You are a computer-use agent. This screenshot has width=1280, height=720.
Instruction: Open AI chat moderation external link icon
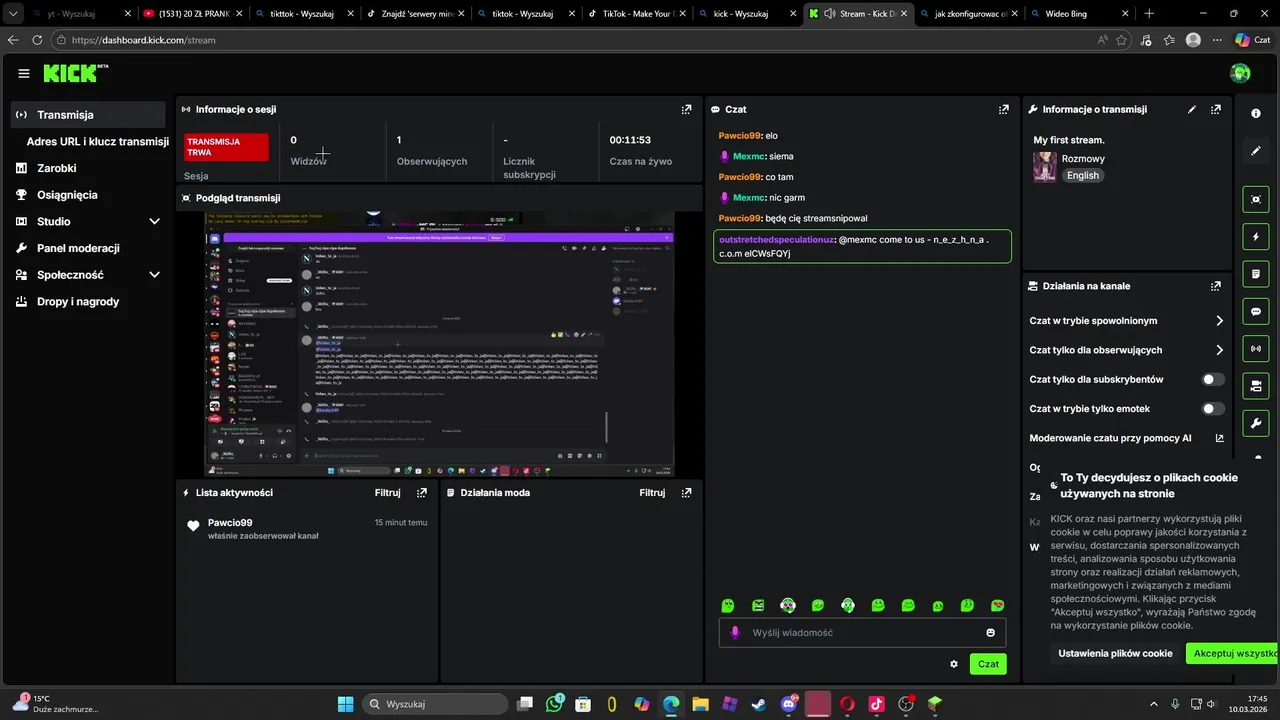[x=1219, y=438]
